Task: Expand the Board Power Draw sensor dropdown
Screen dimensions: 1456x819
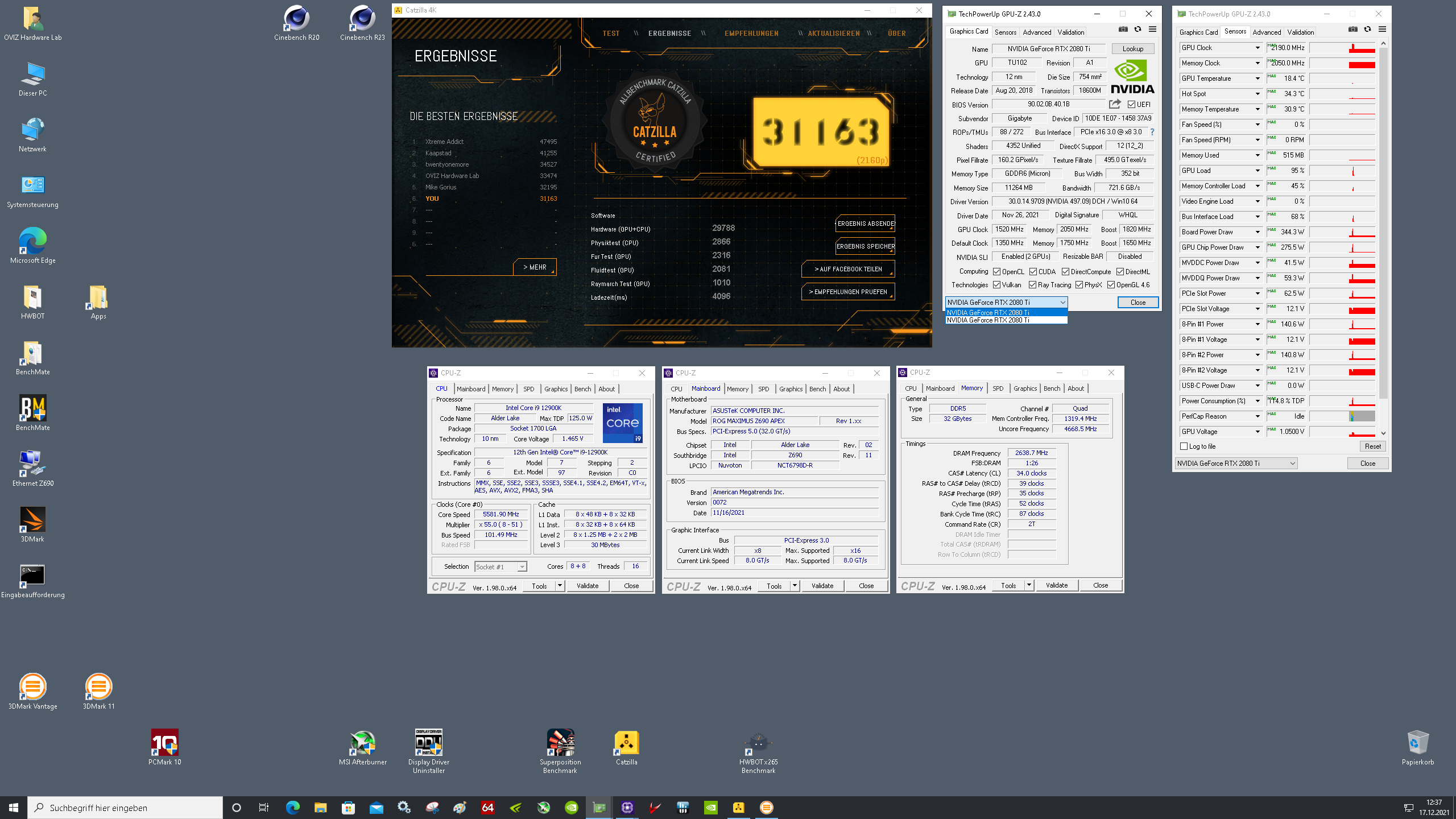Action: 1258,232
